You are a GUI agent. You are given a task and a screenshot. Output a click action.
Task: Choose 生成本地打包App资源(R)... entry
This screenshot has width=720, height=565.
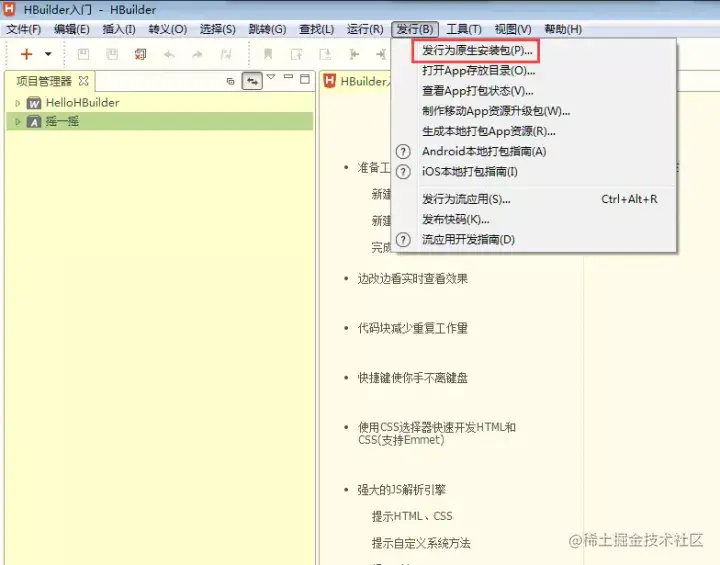(534, 131)
